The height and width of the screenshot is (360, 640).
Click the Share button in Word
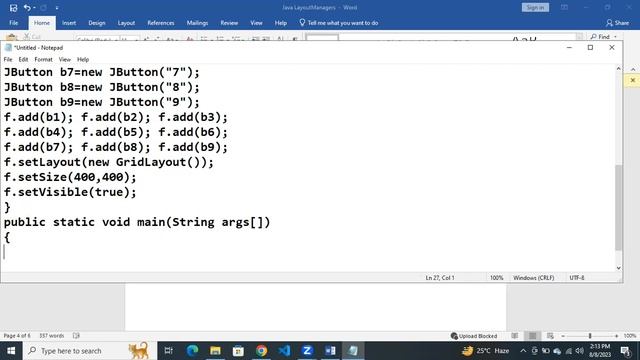pos(617,23)
